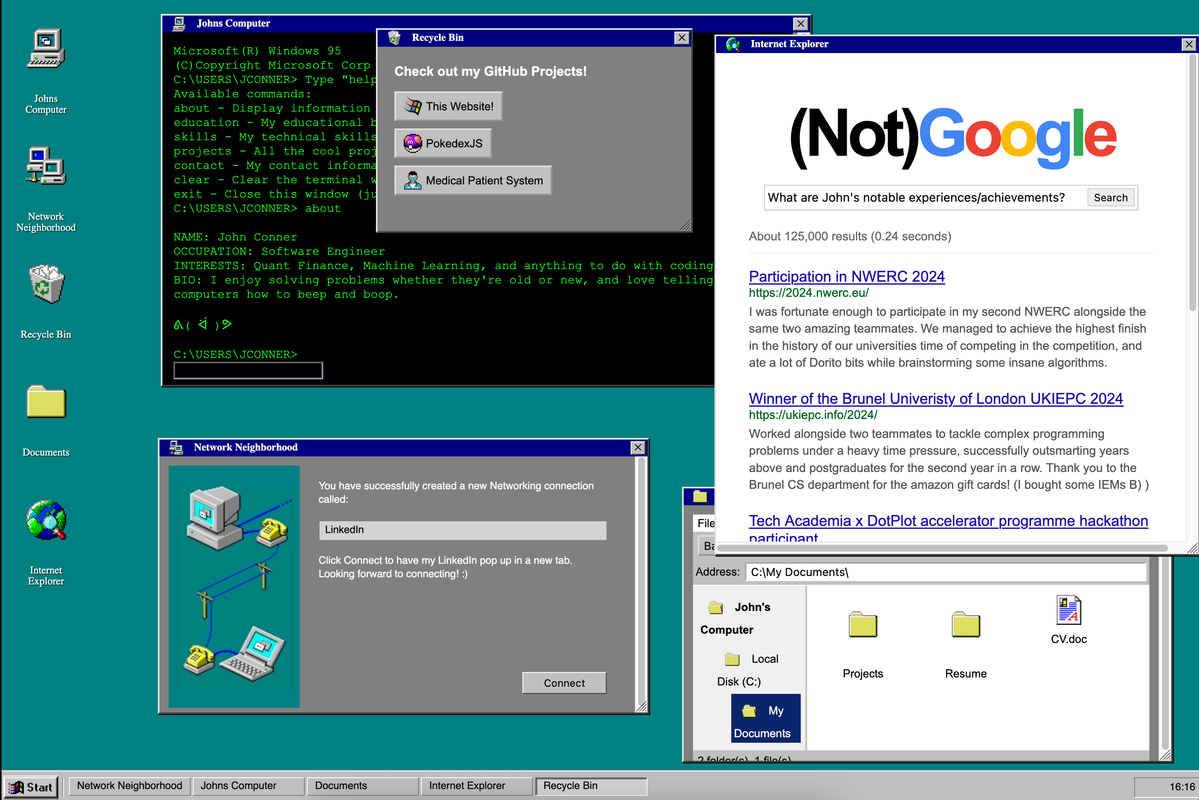
Task: Click the Address field showing C:\My Documents\
Action: coord(946,572)
